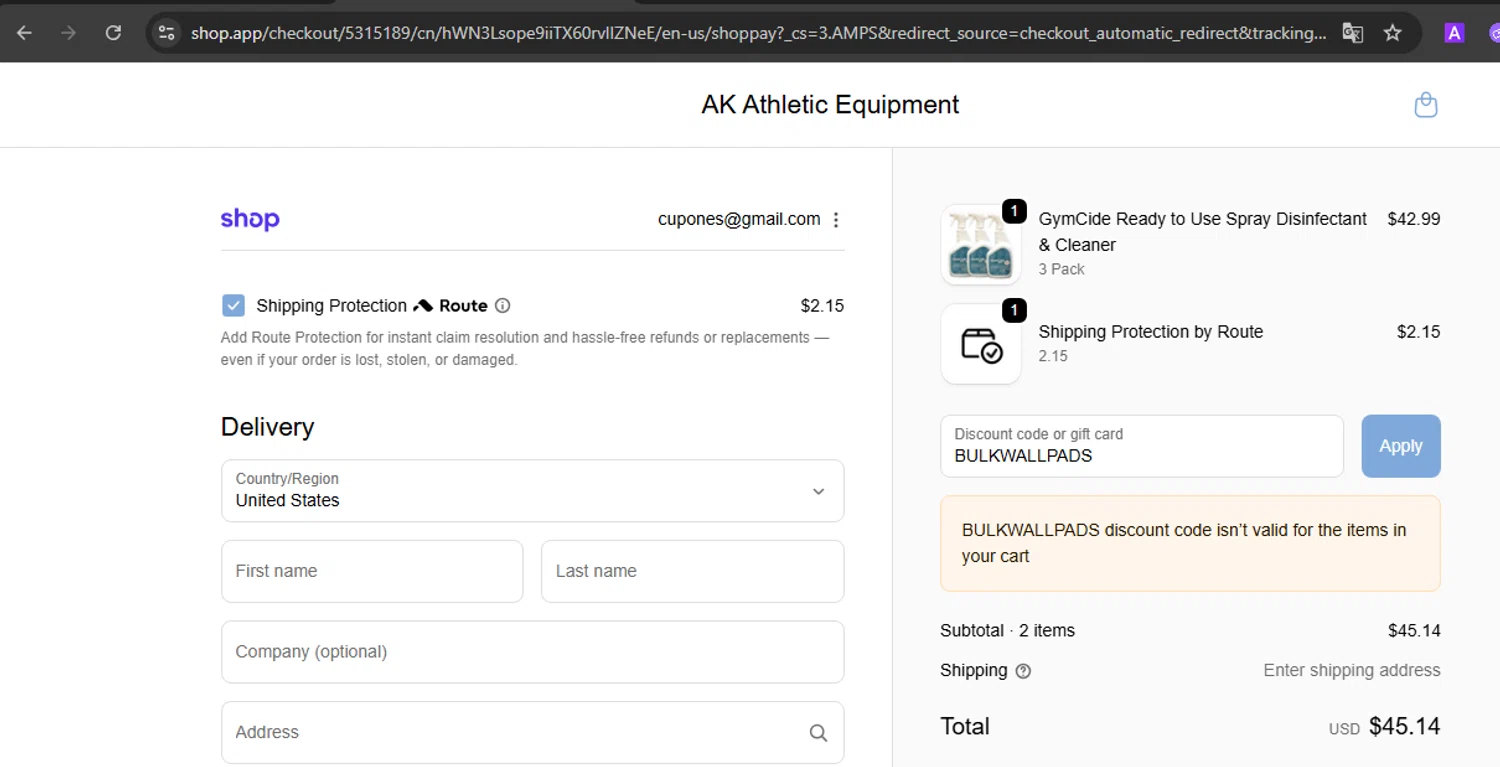
Task: Open site information icon in address bar
Action: tap(166, 33)
